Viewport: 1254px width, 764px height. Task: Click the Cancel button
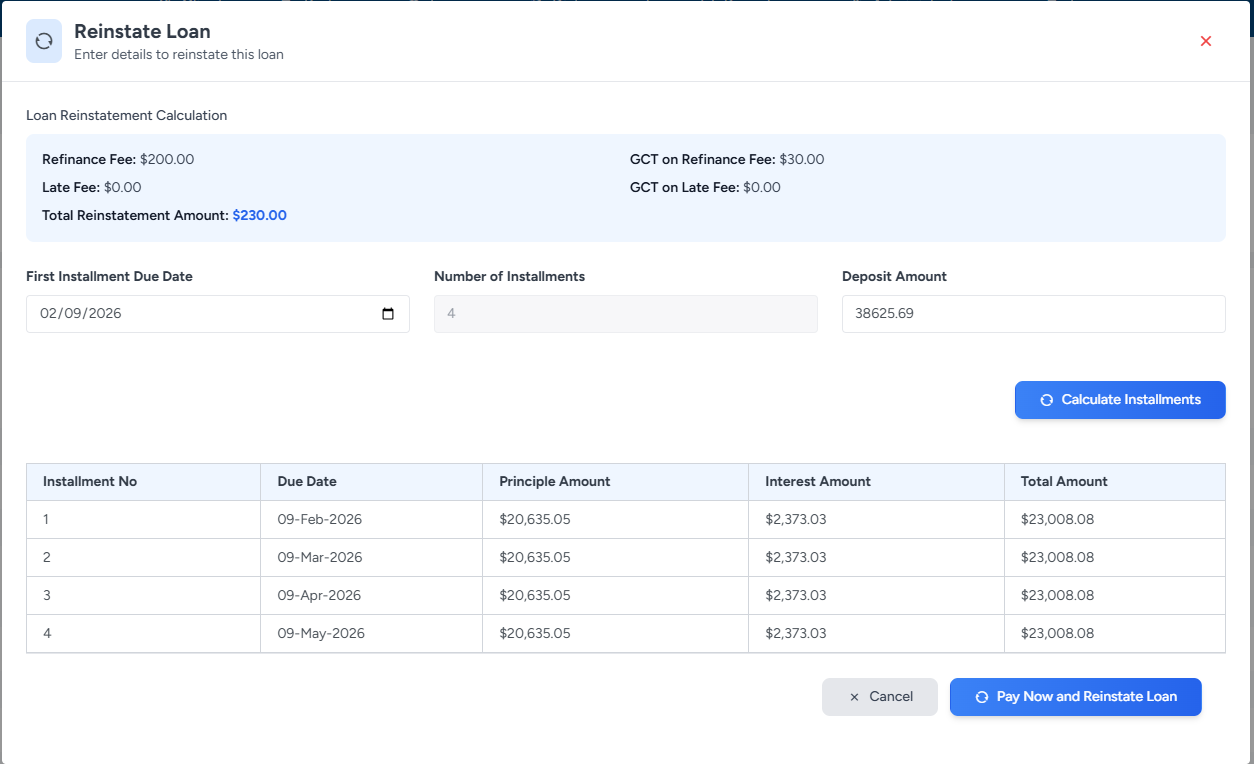click(880, 697)
